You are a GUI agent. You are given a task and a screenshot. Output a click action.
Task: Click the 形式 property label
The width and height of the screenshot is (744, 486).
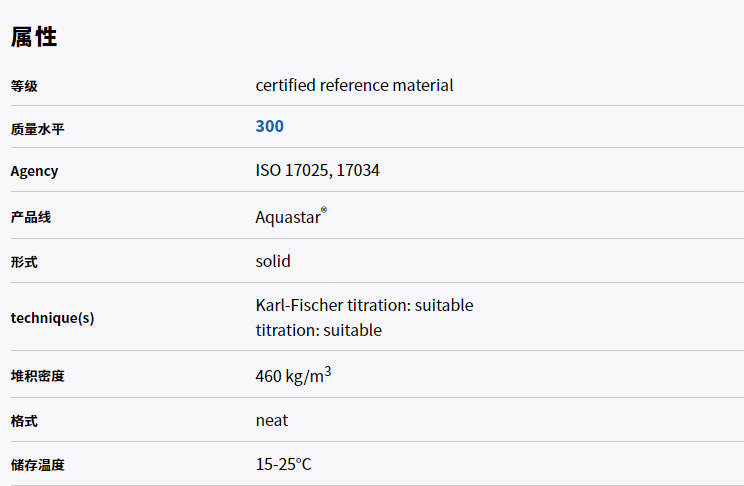[x=24, y=262]
